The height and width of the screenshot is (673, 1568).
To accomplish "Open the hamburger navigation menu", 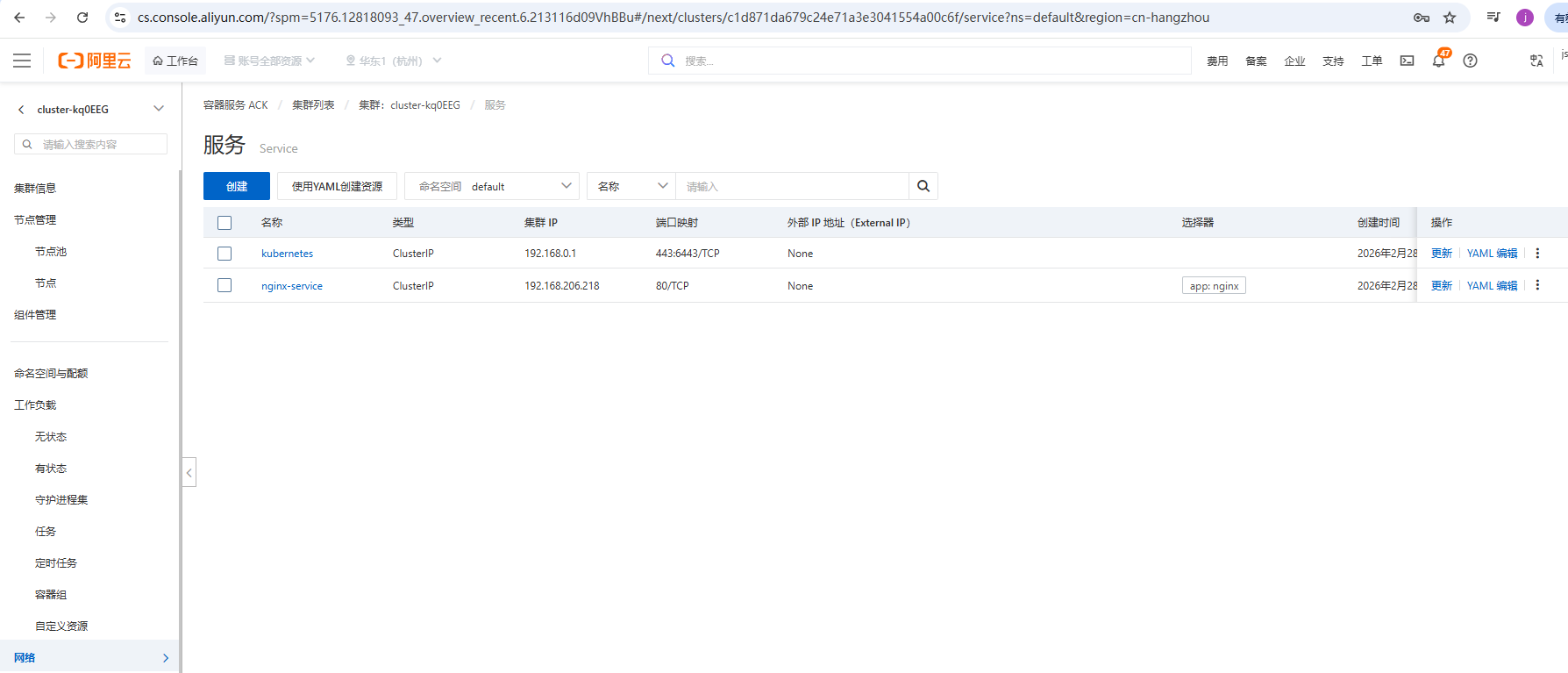I will (22, 61).
